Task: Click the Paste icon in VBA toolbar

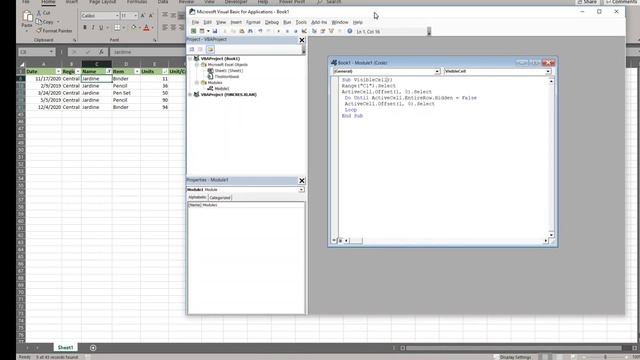Action: coord(242,31)
